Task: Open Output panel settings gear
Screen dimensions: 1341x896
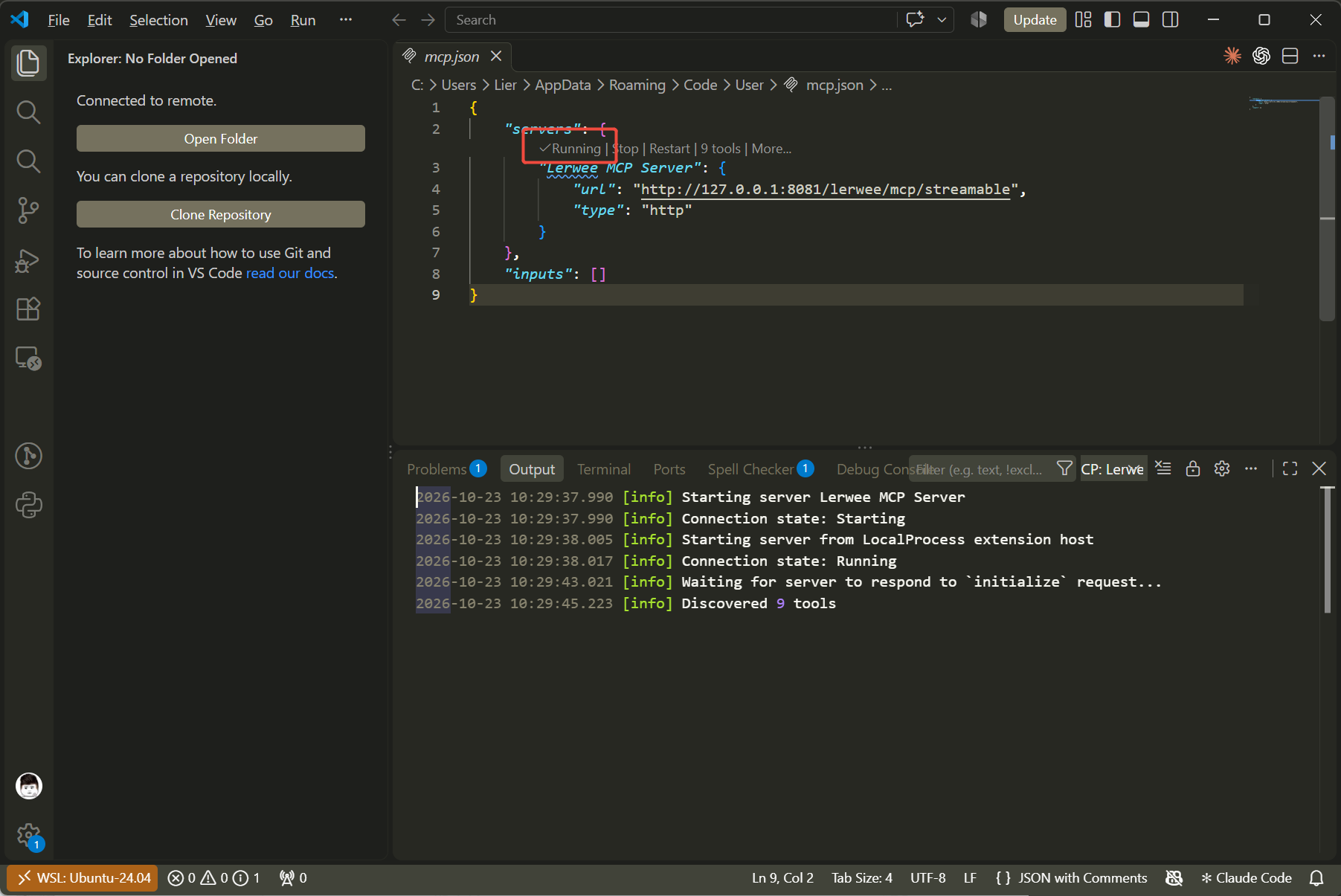Action: tap(1222, 468)
